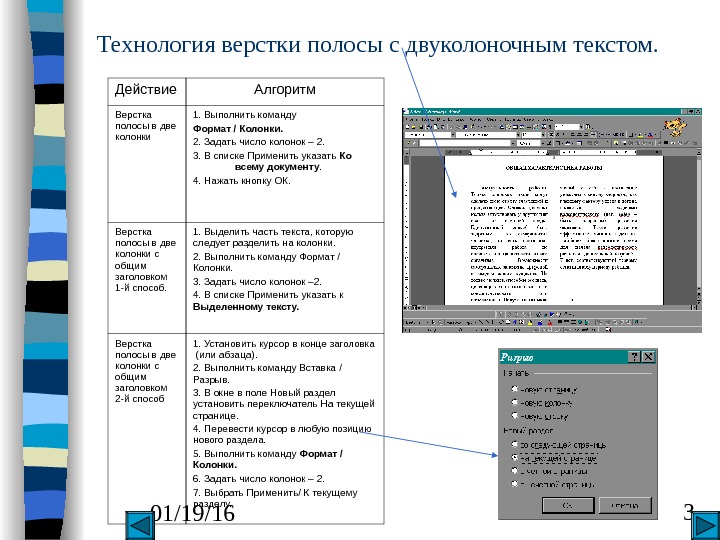The width and height of the screenshot is (720, 540).
Task: Click the font color icon in Word formatting toolbar
Action: (650, 135)
